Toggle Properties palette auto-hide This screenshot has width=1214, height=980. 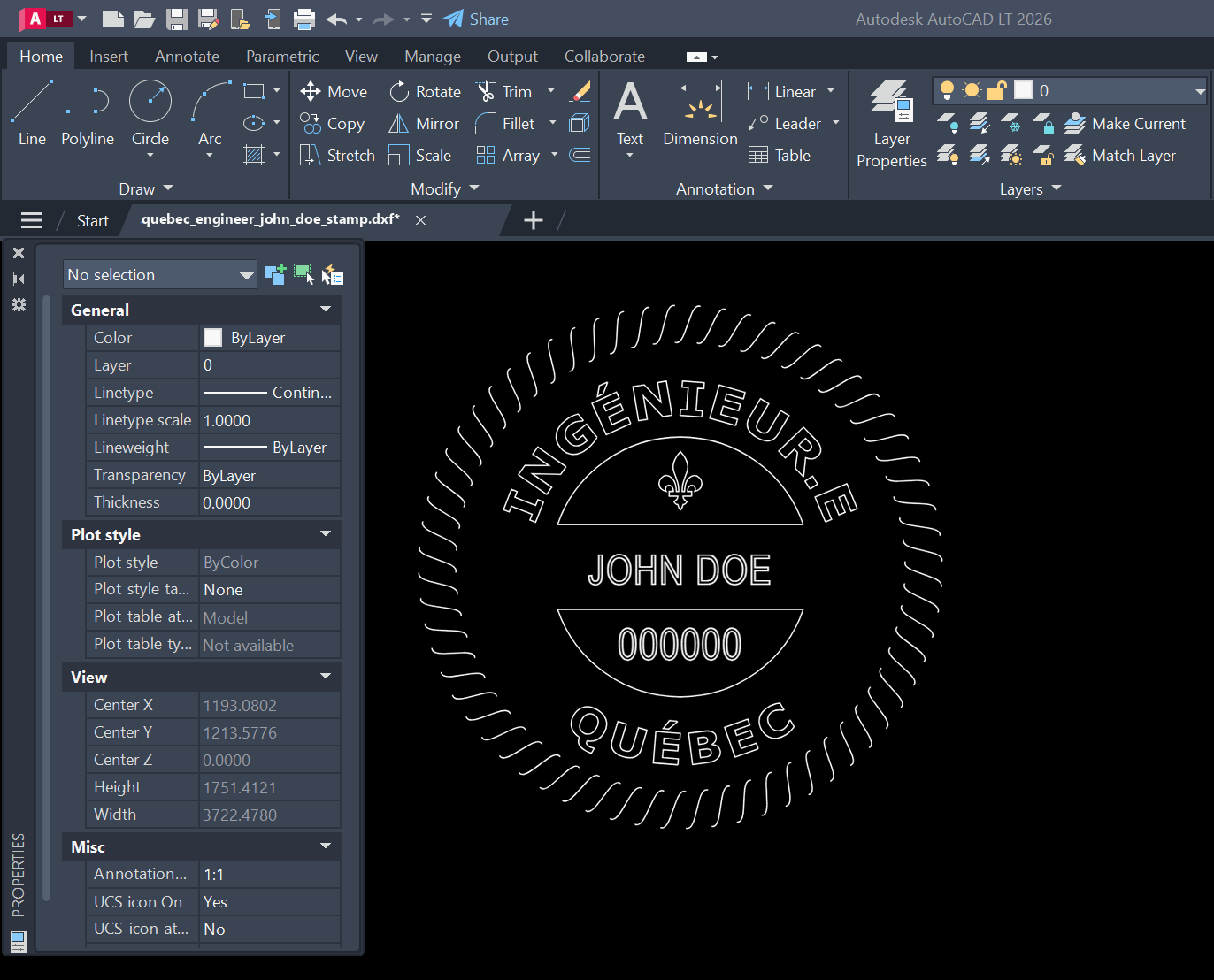pos(19,279)
